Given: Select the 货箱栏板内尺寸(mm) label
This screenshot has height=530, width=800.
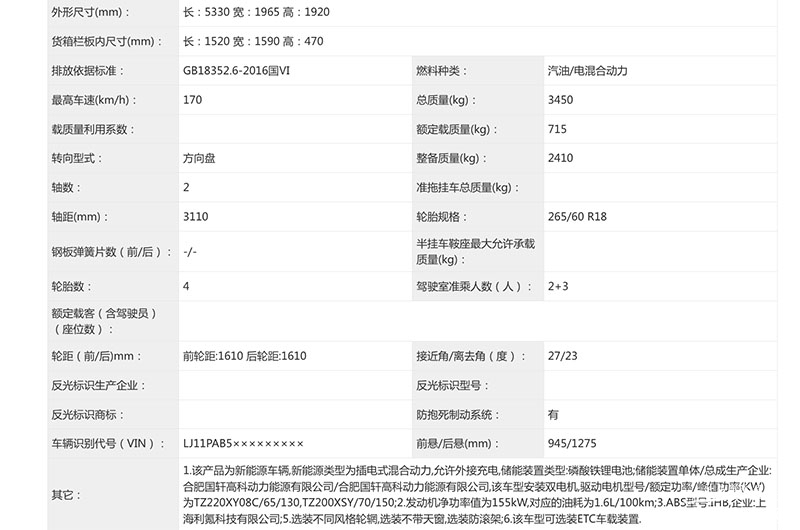Looking at the screenshot, I should 107,41.
